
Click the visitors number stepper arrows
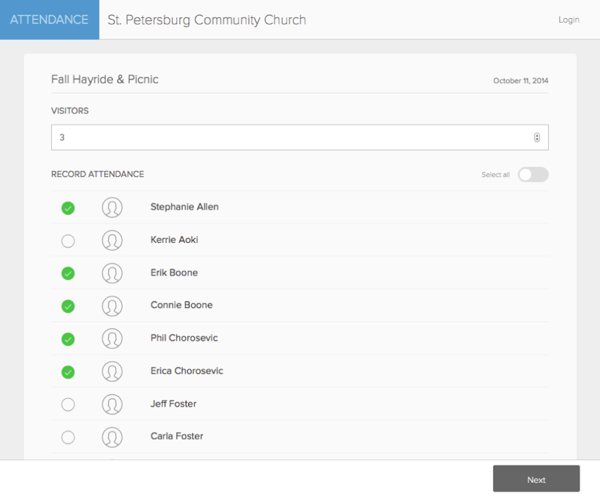click(x=537, y=137)
